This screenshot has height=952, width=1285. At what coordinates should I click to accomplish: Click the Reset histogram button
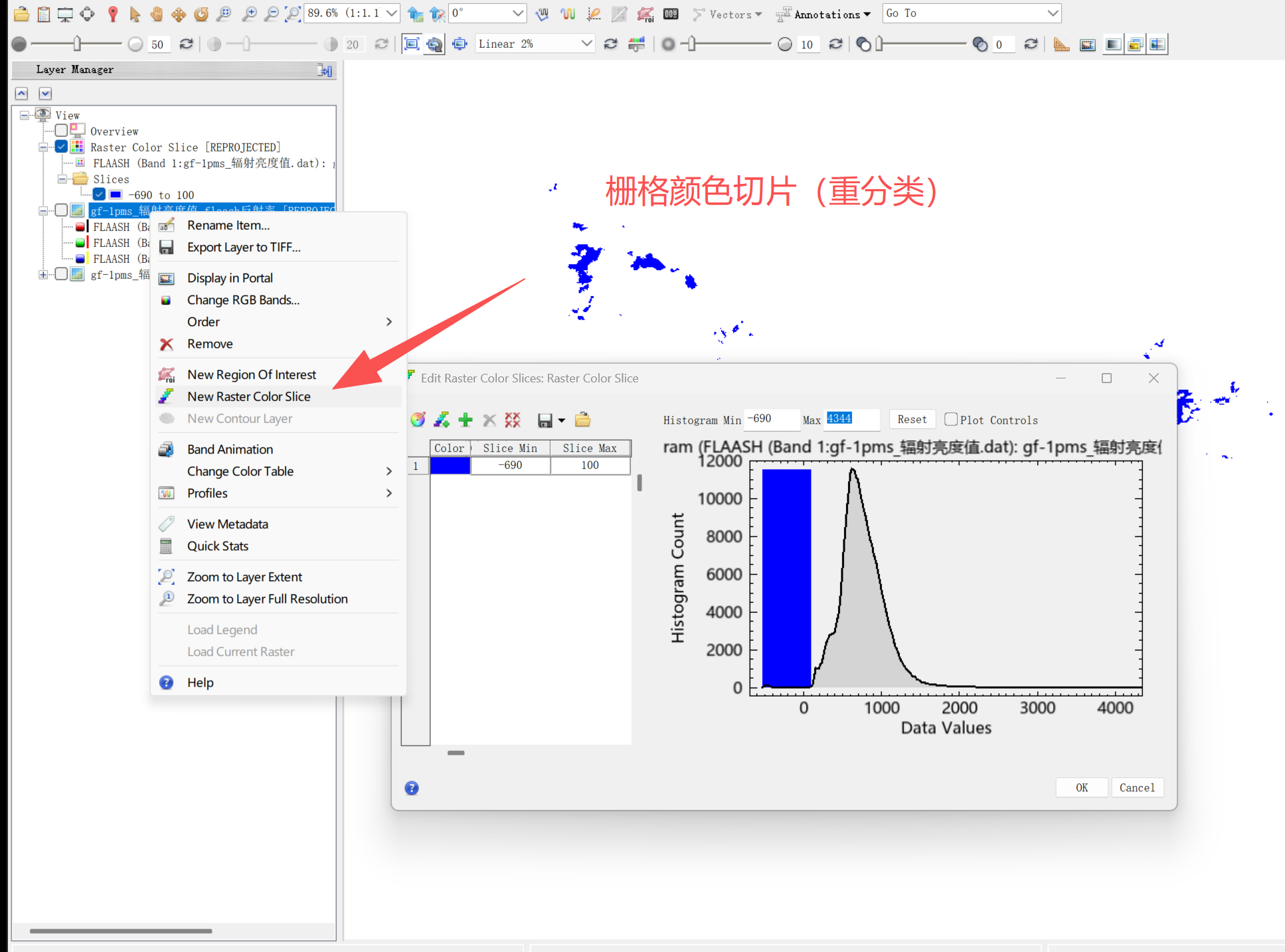coord(912,420)
